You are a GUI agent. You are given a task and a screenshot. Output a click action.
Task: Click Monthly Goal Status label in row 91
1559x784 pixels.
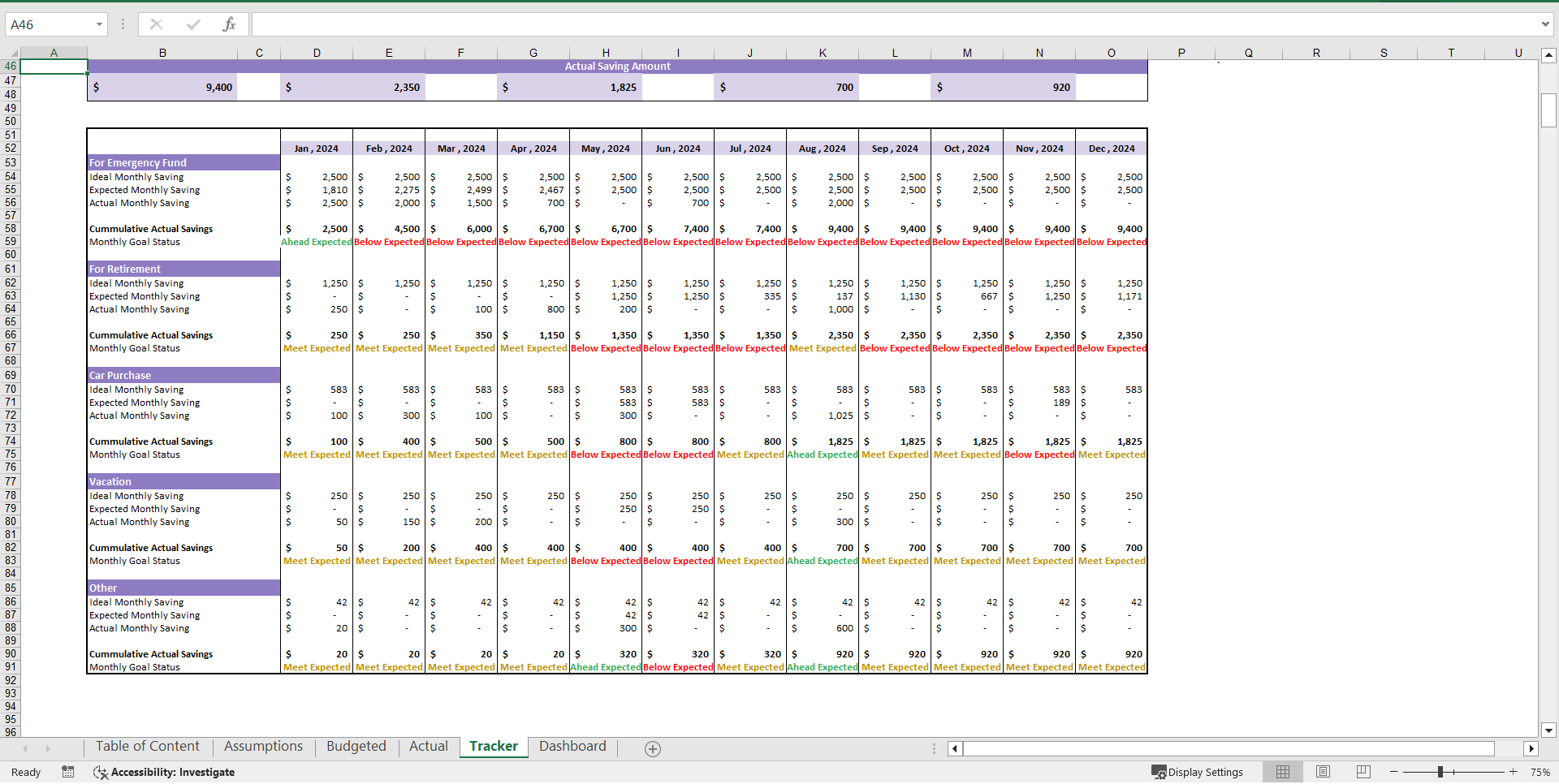coord(135,667)
